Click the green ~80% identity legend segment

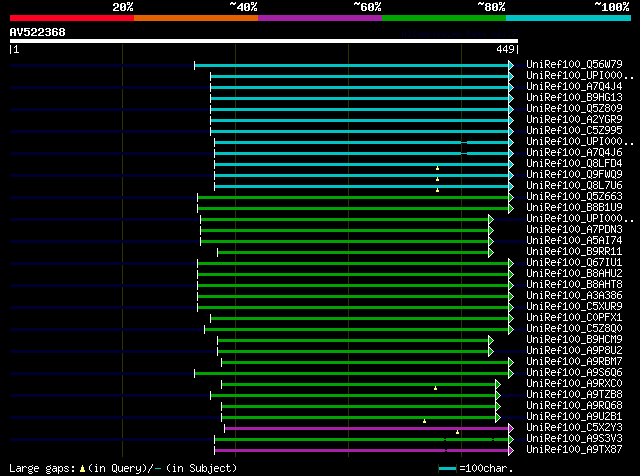[444, 18]
